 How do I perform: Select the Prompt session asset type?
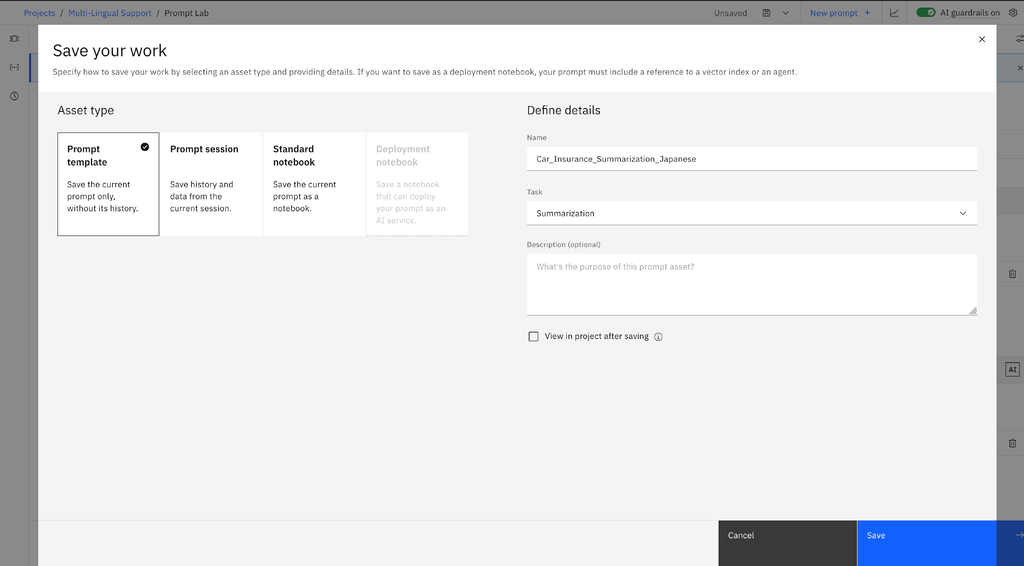coord(211,184)
